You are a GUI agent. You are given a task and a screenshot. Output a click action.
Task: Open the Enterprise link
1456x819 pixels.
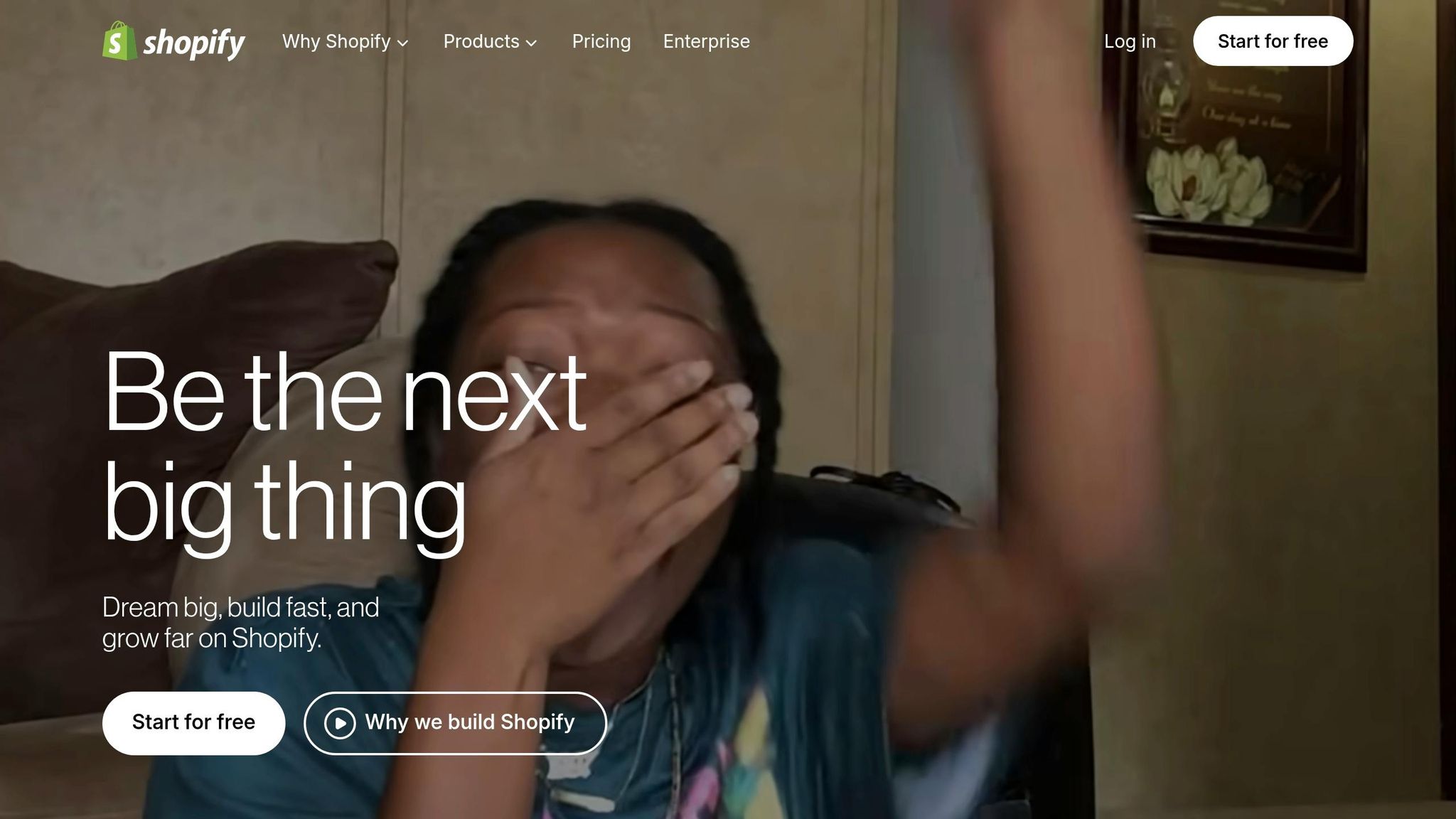click(x=707, y=41)
